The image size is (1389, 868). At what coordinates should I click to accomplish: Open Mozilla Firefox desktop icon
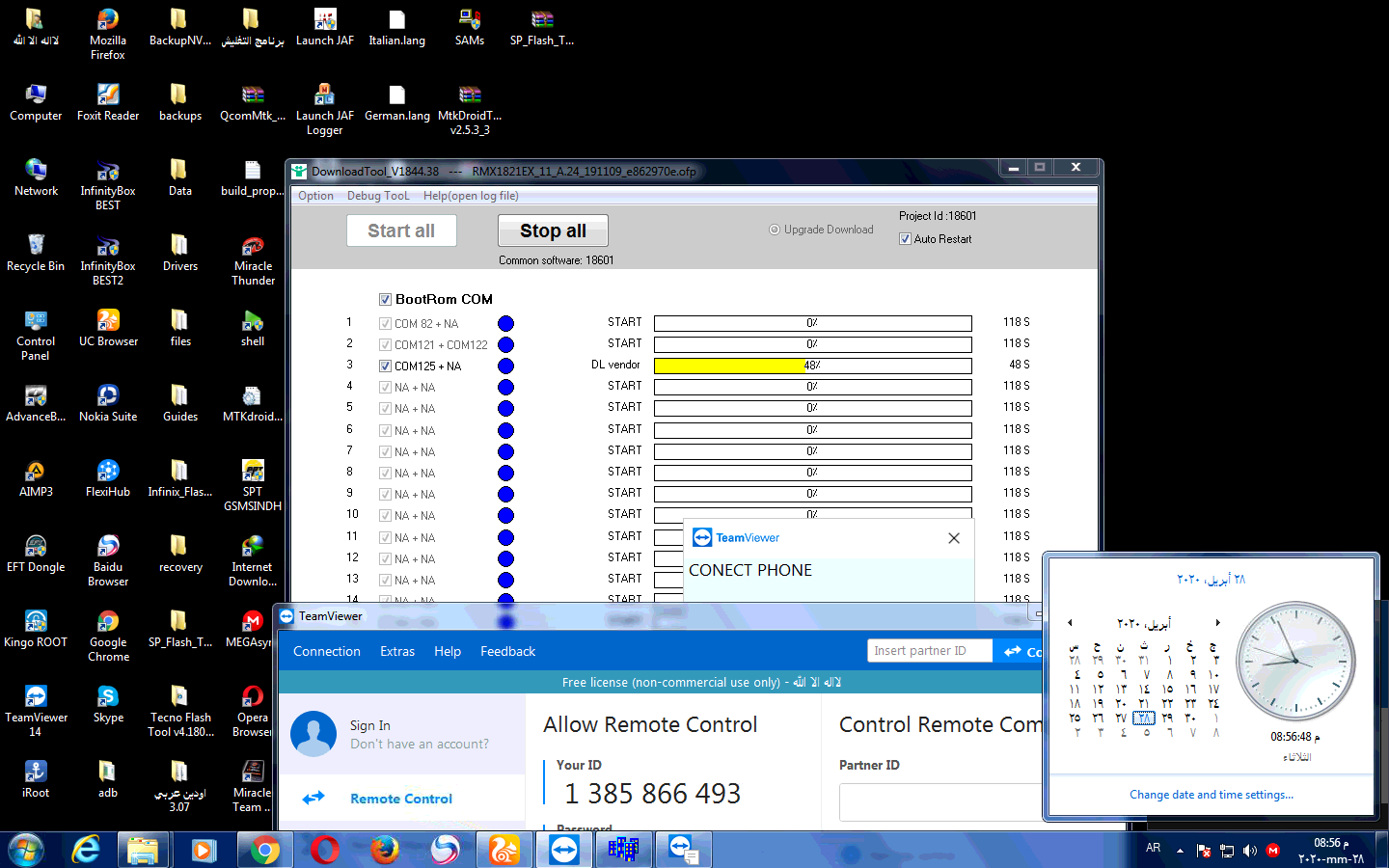pyautogui.click(x=108, y=34)
